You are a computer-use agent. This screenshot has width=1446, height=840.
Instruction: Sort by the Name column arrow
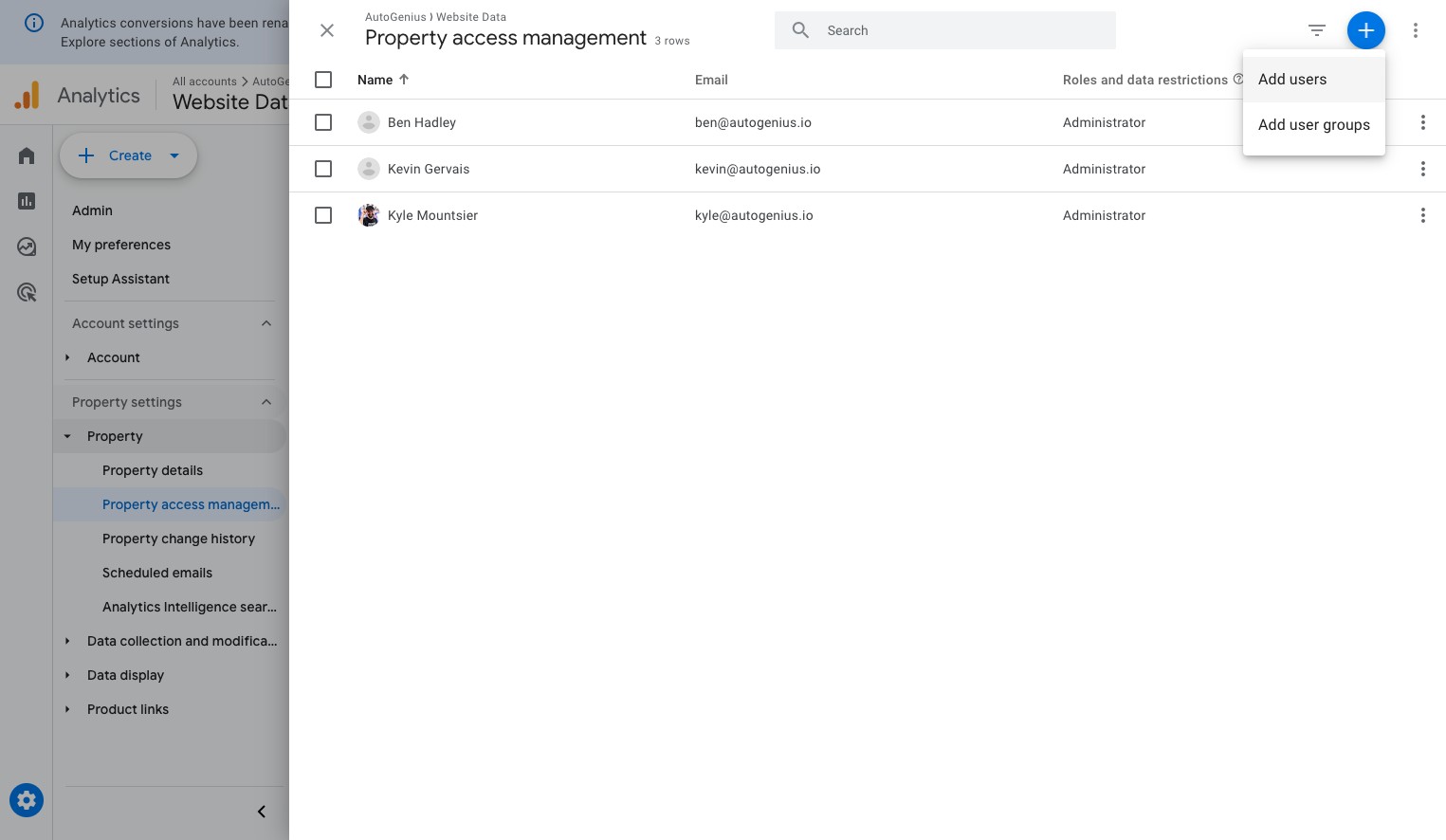(404, 80)
